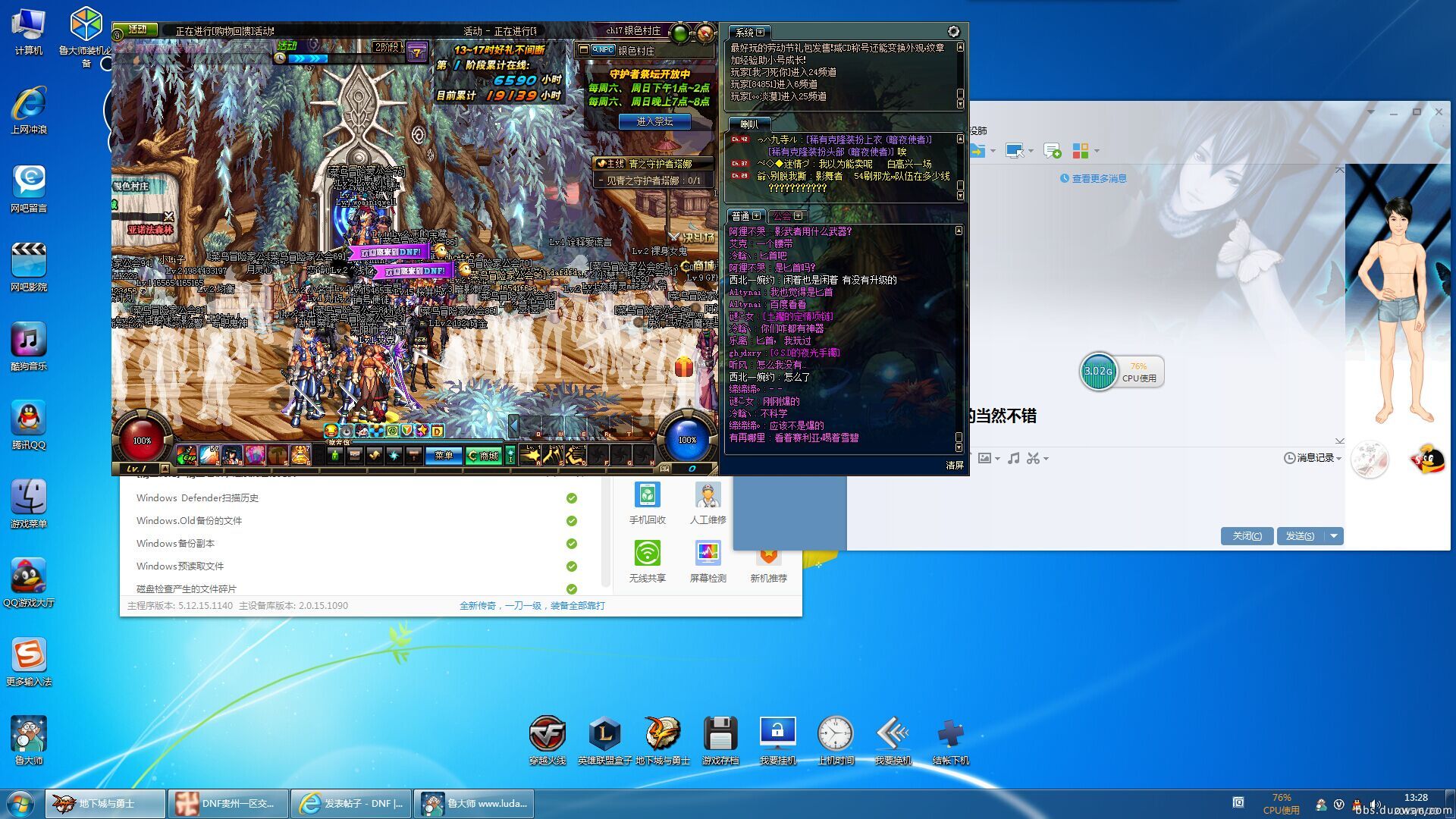The height and width of the screenshot is (819, 1456).
Task: Click the 关闭(C) button in QQ chat
Action: (1247, 536)
